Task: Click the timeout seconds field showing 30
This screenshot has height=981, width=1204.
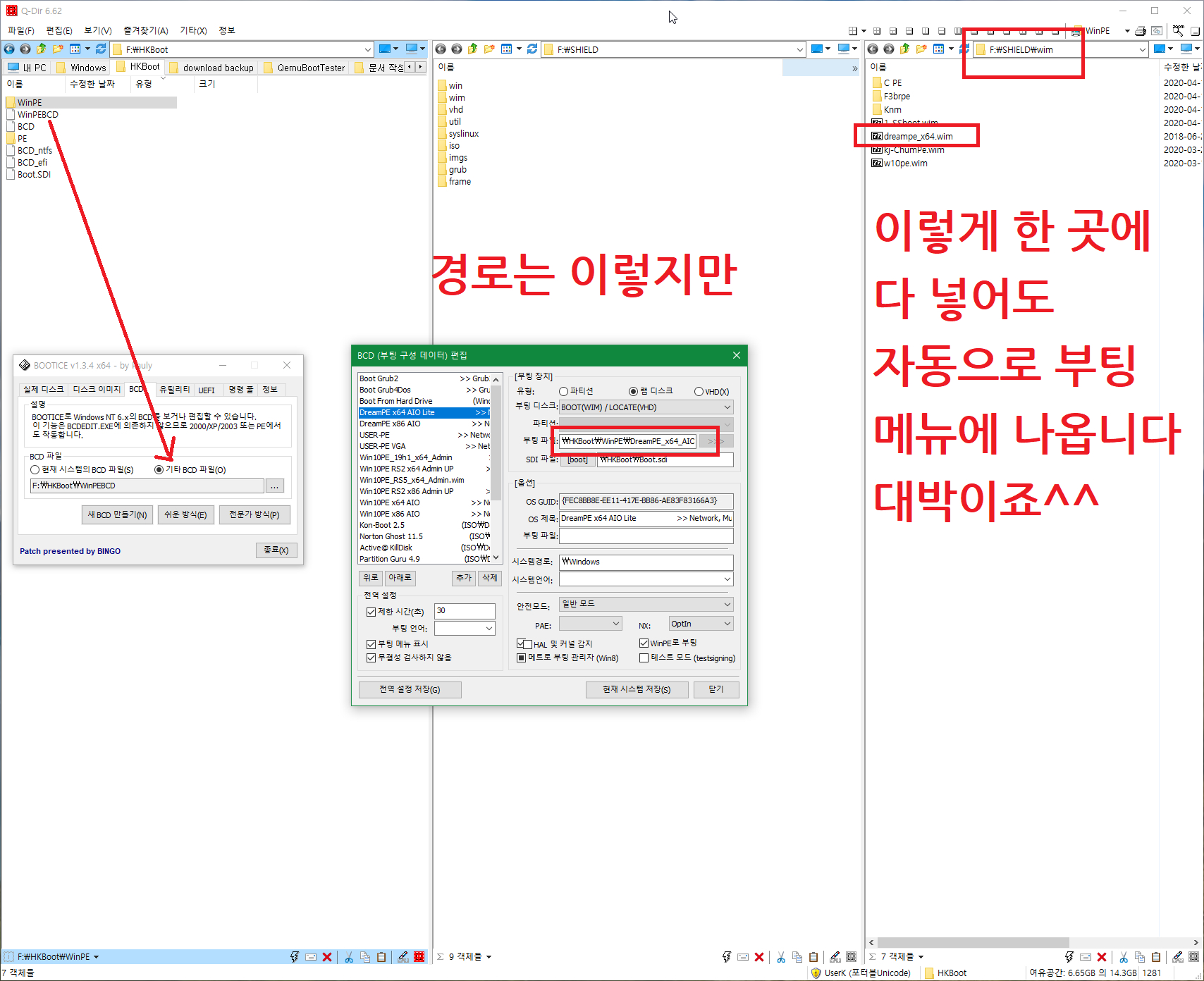Action: (x=465, y=611)
